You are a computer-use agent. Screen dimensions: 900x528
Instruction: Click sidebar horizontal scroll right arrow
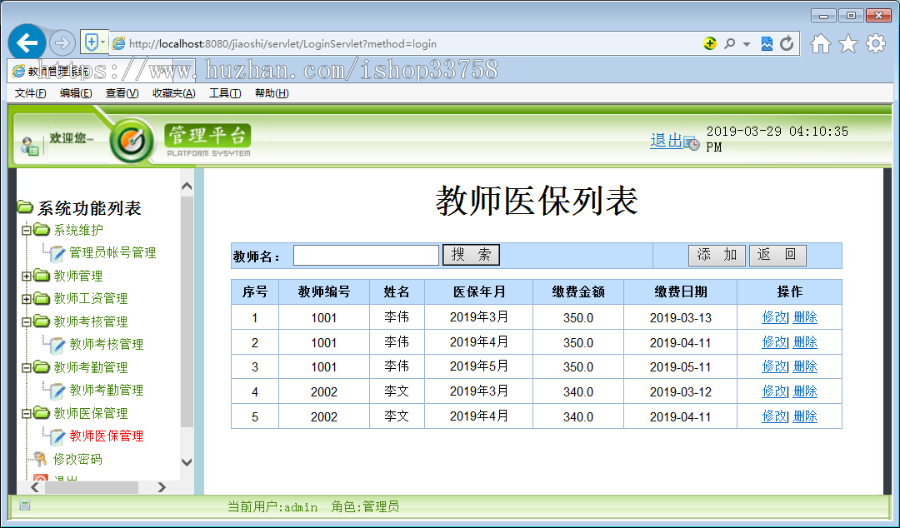(162, 487)
